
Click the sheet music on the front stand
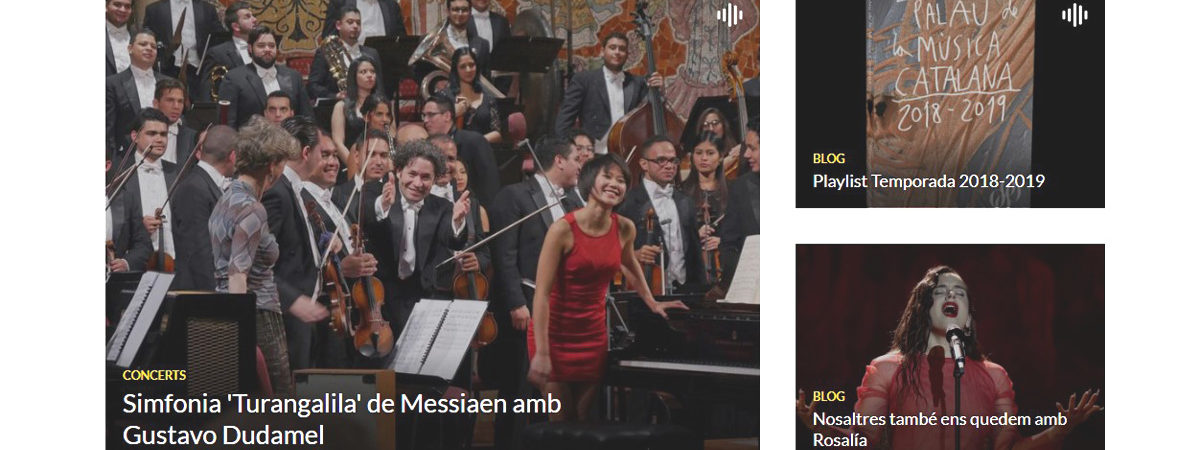[438, 338]
